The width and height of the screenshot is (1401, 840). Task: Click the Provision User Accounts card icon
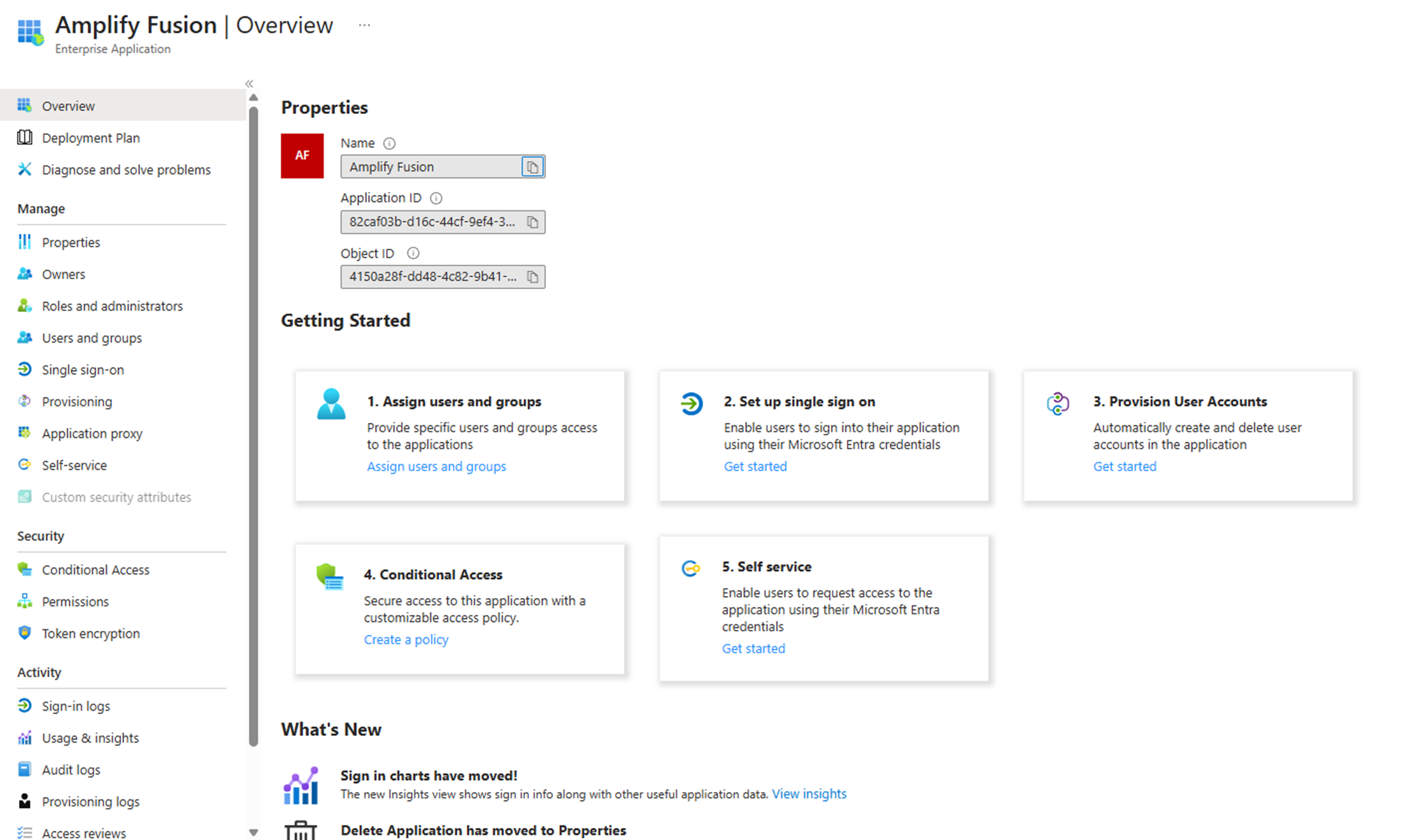[1058, 404]
